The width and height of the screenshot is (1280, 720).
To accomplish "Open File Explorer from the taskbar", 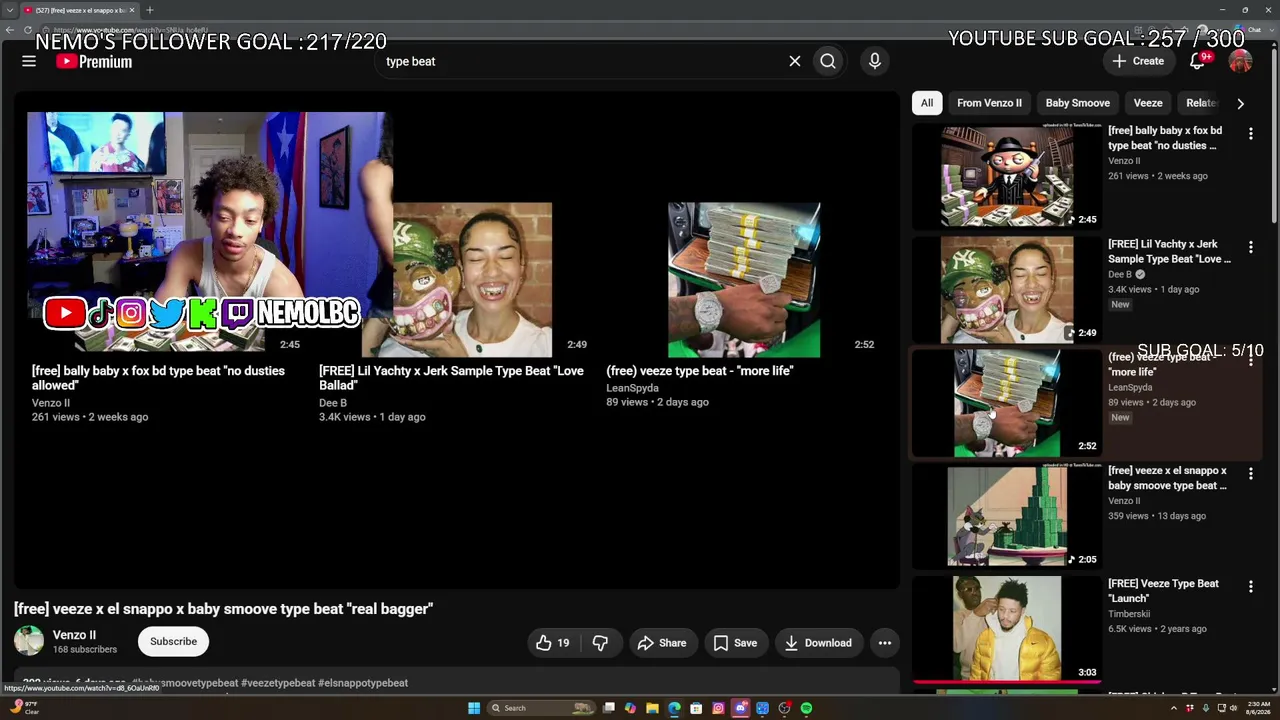I will click(x=652, y=708).
